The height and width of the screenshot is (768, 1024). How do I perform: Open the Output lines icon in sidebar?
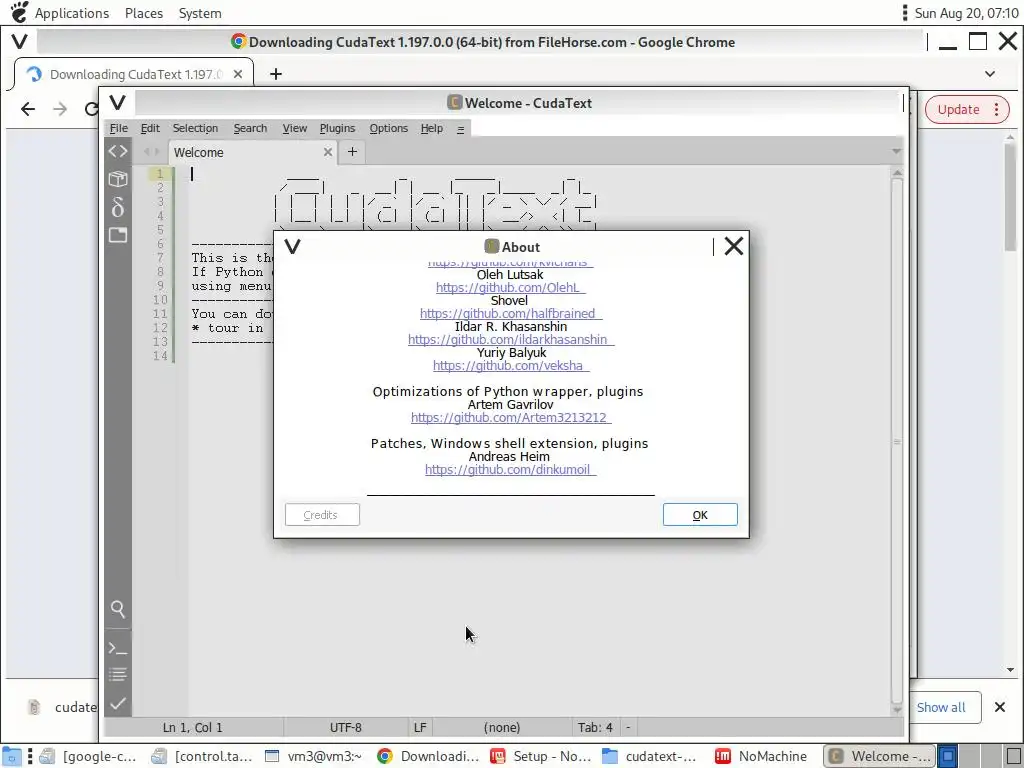coord(118,675)
